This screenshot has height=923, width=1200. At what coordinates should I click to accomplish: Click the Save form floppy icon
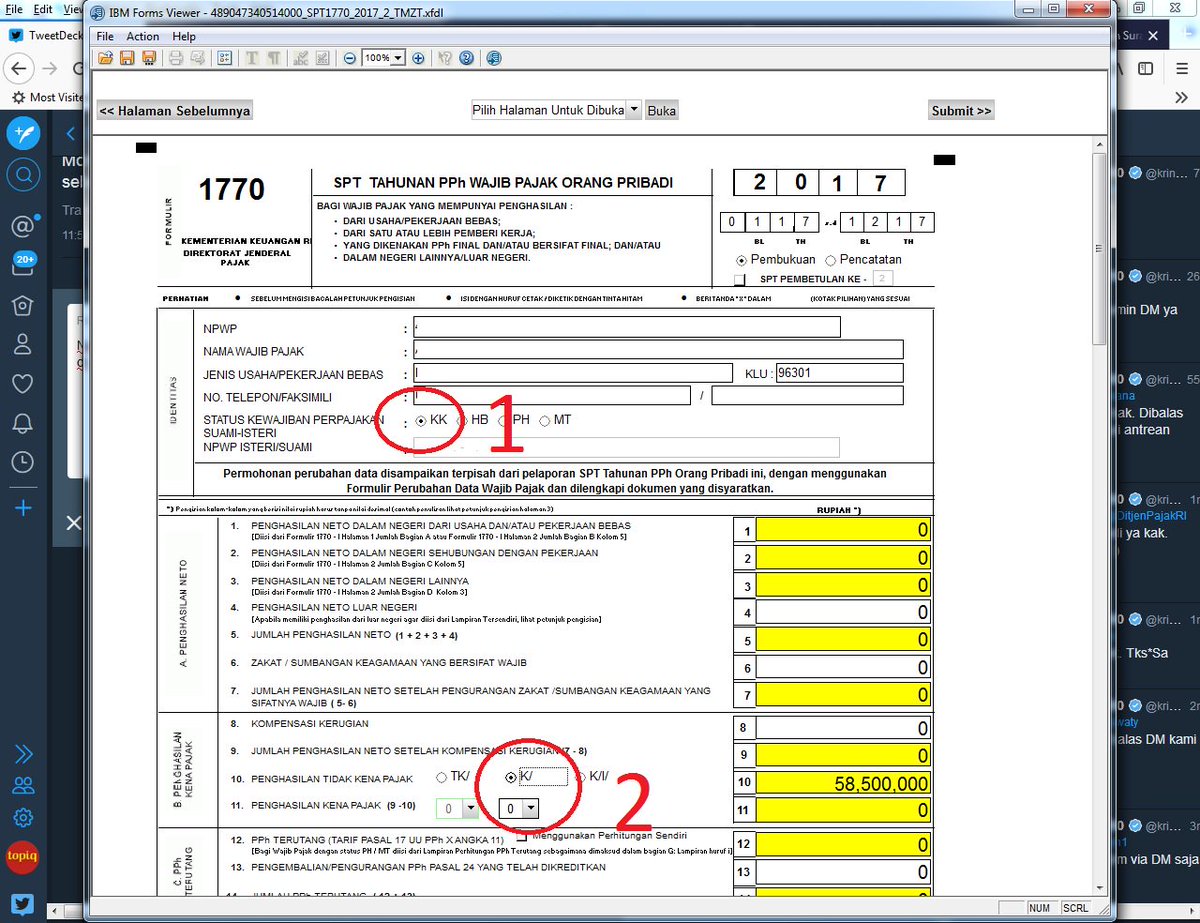(127, 58)
